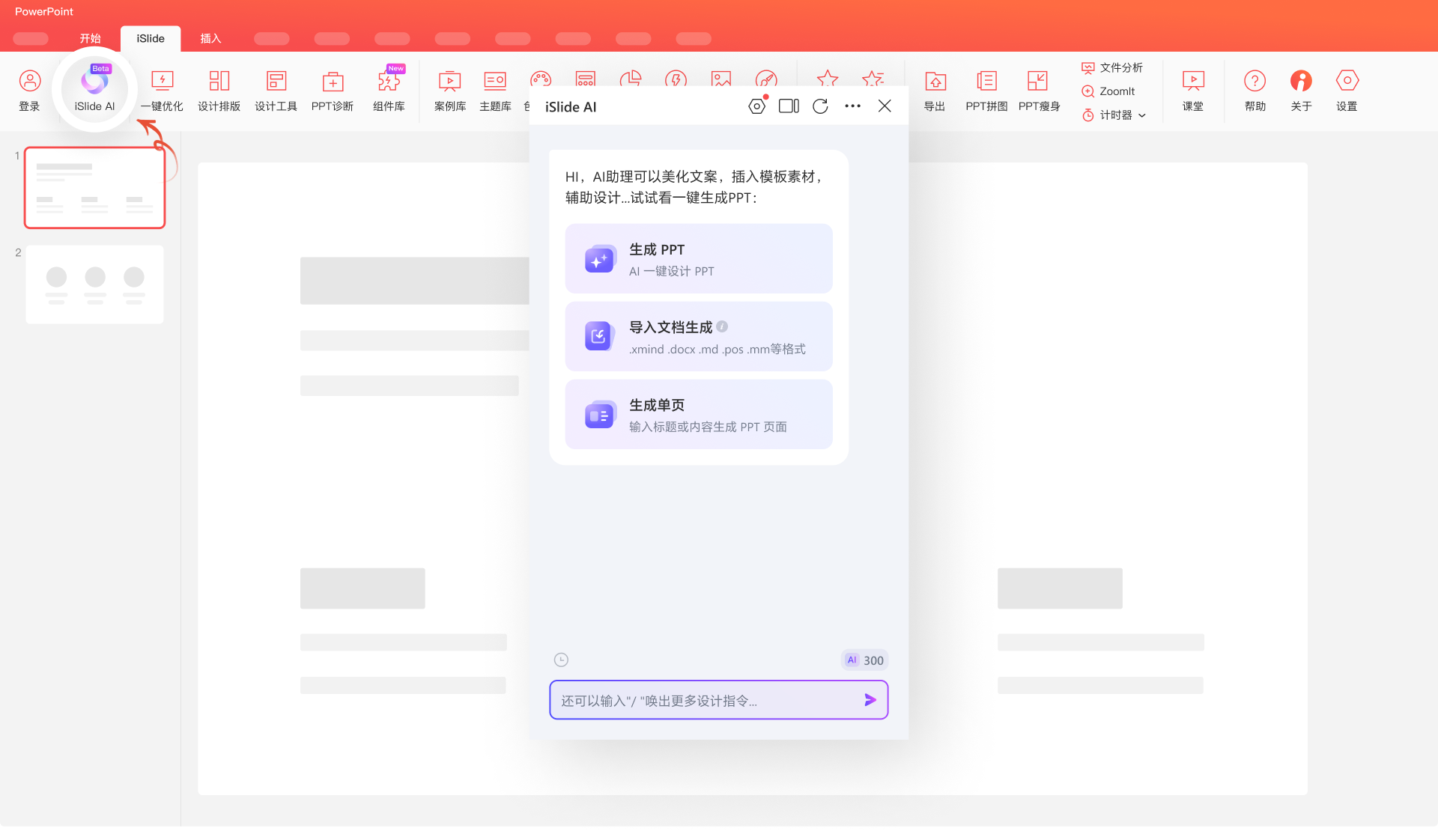Select slide 2 thumbnail in the sidebar
The height and width of the screenshot is (840, 1438).
click(94, 284)
